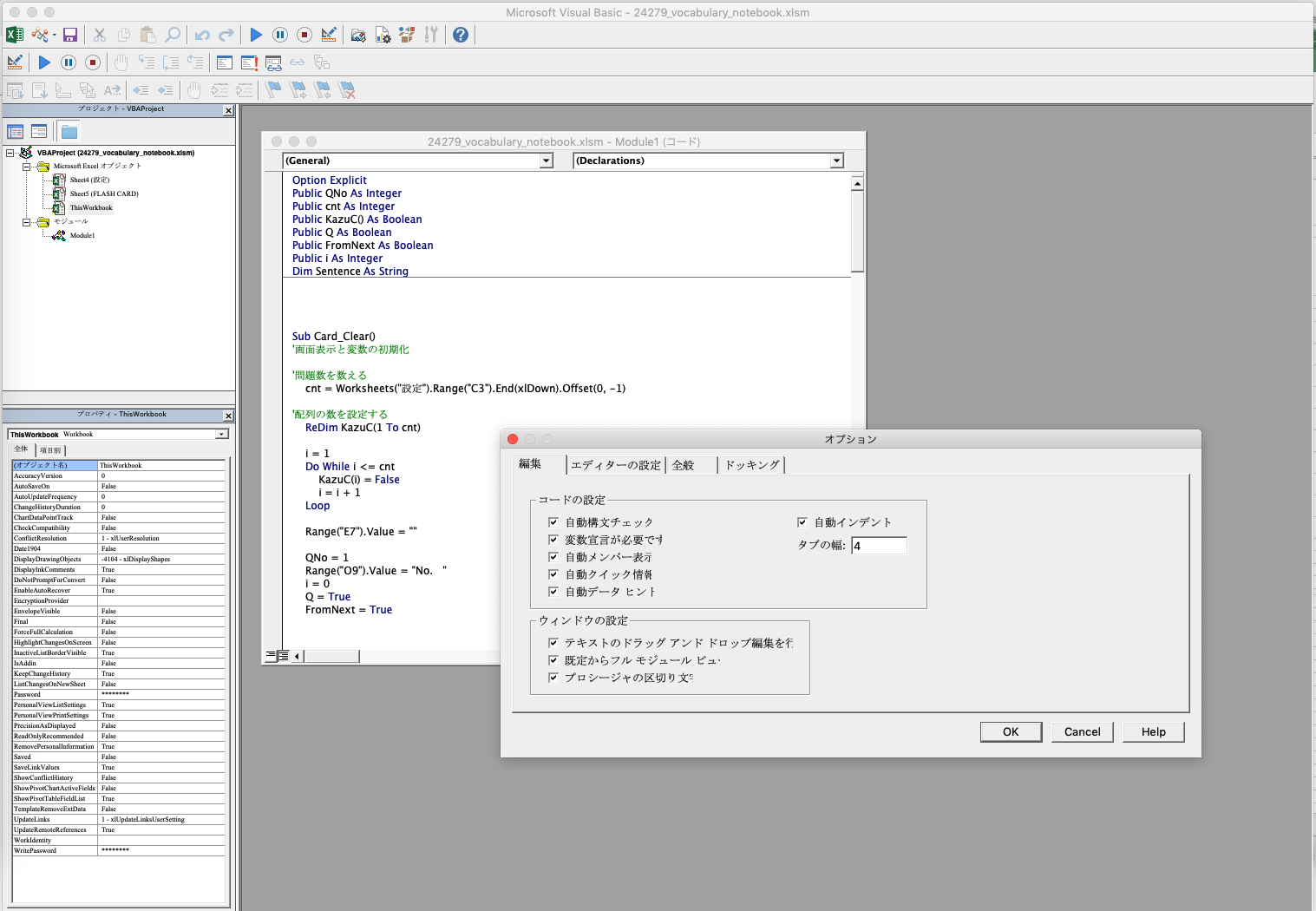
Task: Collapse Microsoft Excel オブジェクト folder
Action: pos(26,167)
